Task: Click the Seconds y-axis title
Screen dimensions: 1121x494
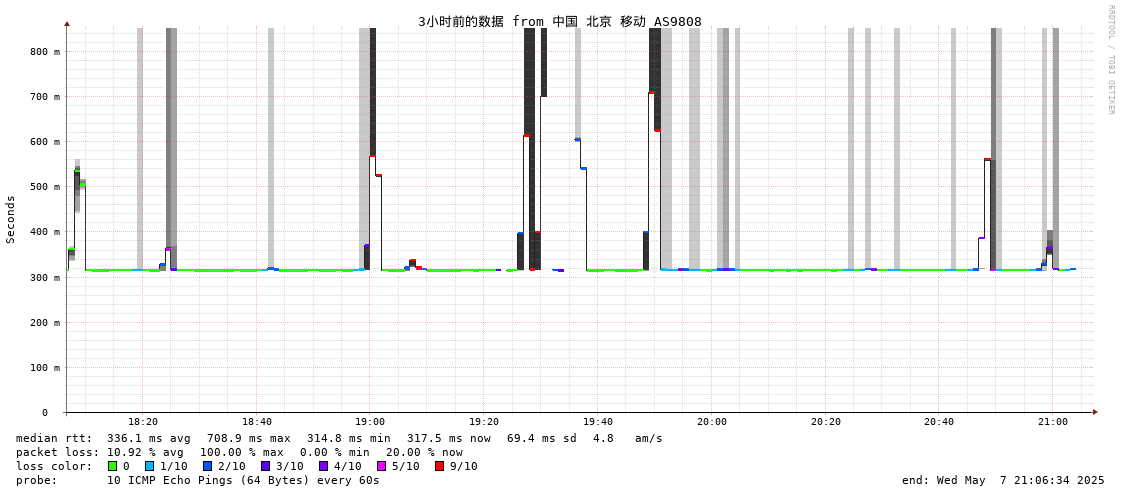Action: (11, 219)
